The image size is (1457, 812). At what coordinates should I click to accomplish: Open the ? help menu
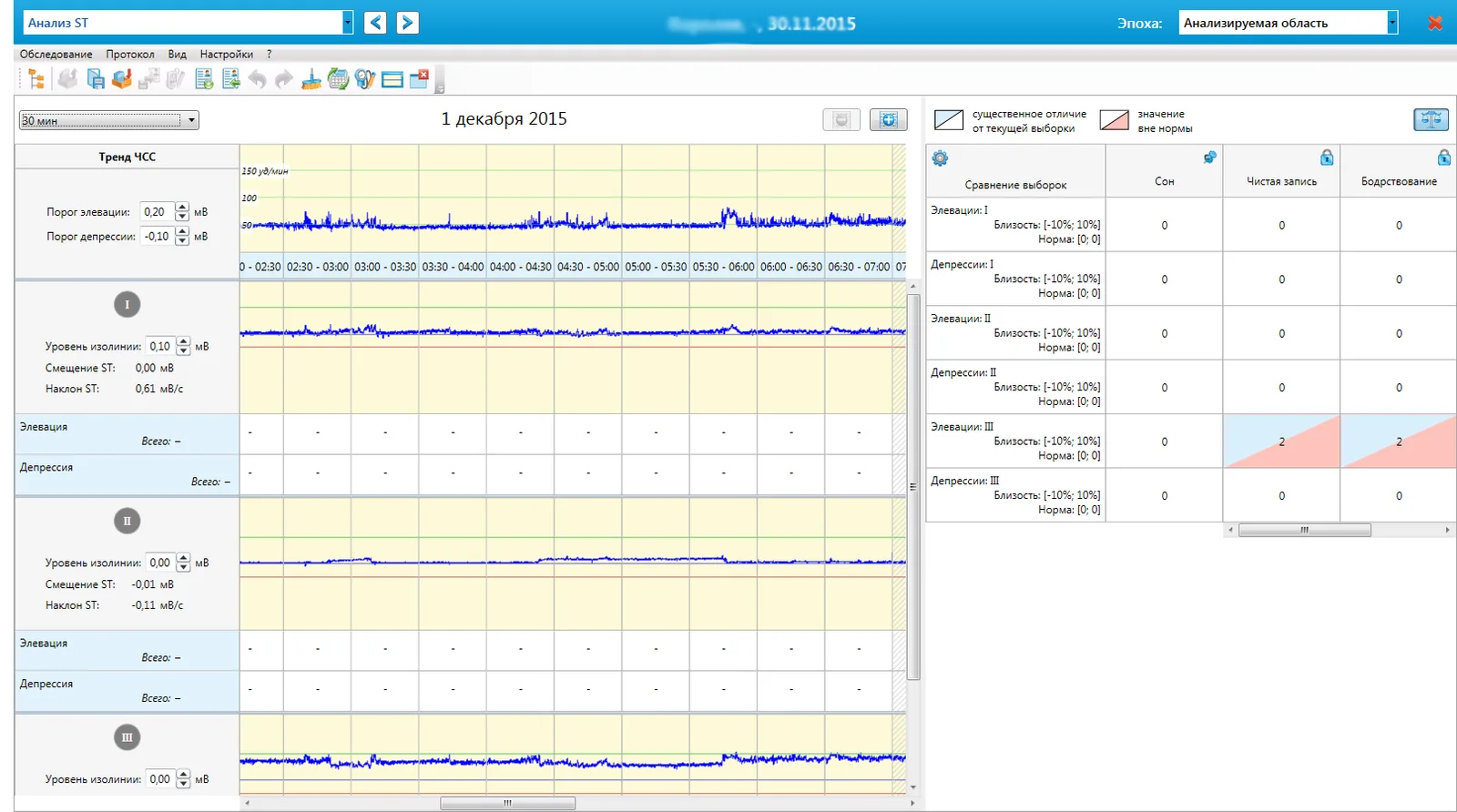[x=269, y=55]
